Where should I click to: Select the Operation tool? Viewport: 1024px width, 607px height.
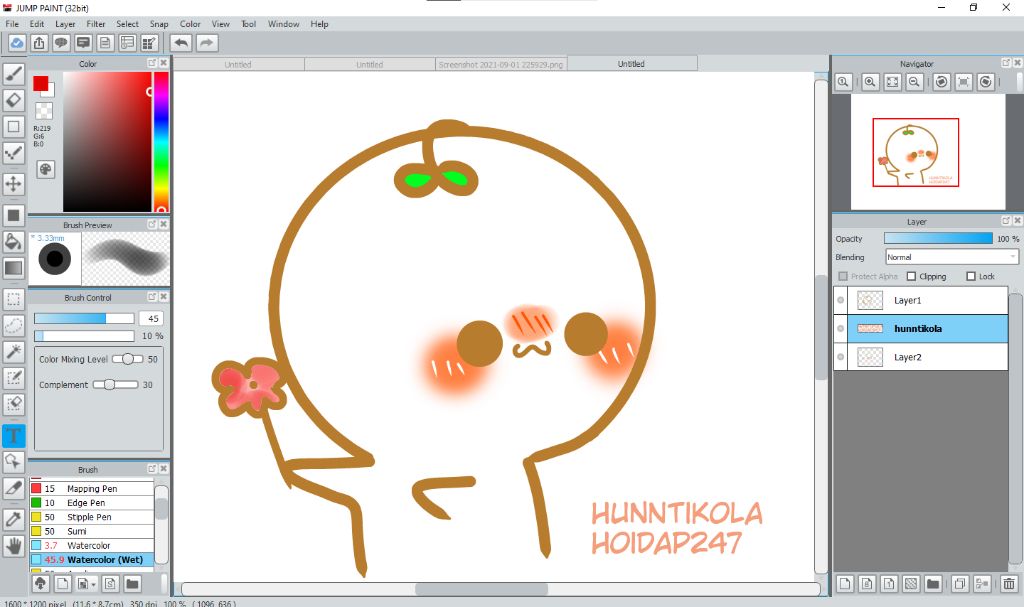pos(14,461)
